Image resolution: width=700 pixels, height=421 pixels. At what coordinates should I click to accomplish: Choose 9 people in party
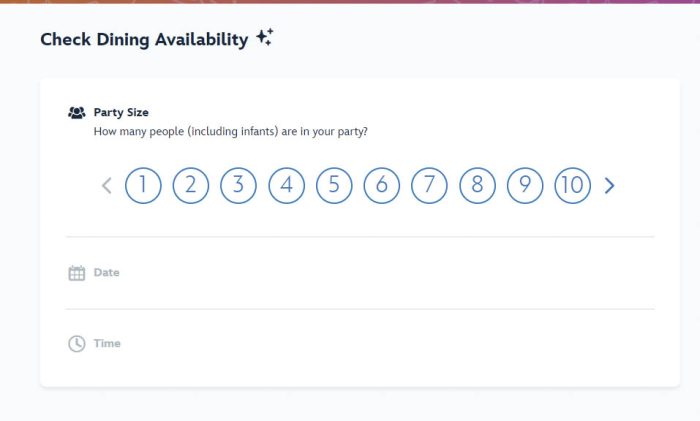pos(525,185)
